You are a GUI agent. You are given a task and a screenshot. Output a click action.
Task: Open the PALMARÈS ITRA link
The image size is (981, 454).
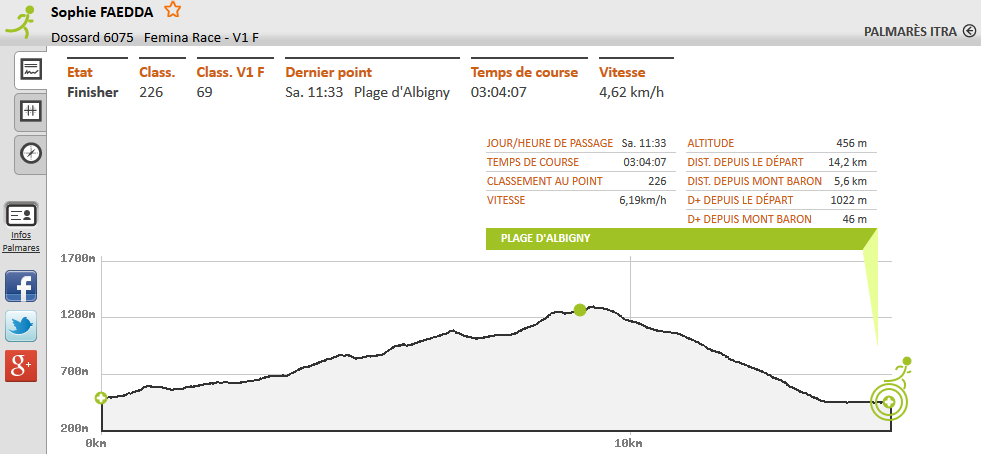(x=910, y=32)
